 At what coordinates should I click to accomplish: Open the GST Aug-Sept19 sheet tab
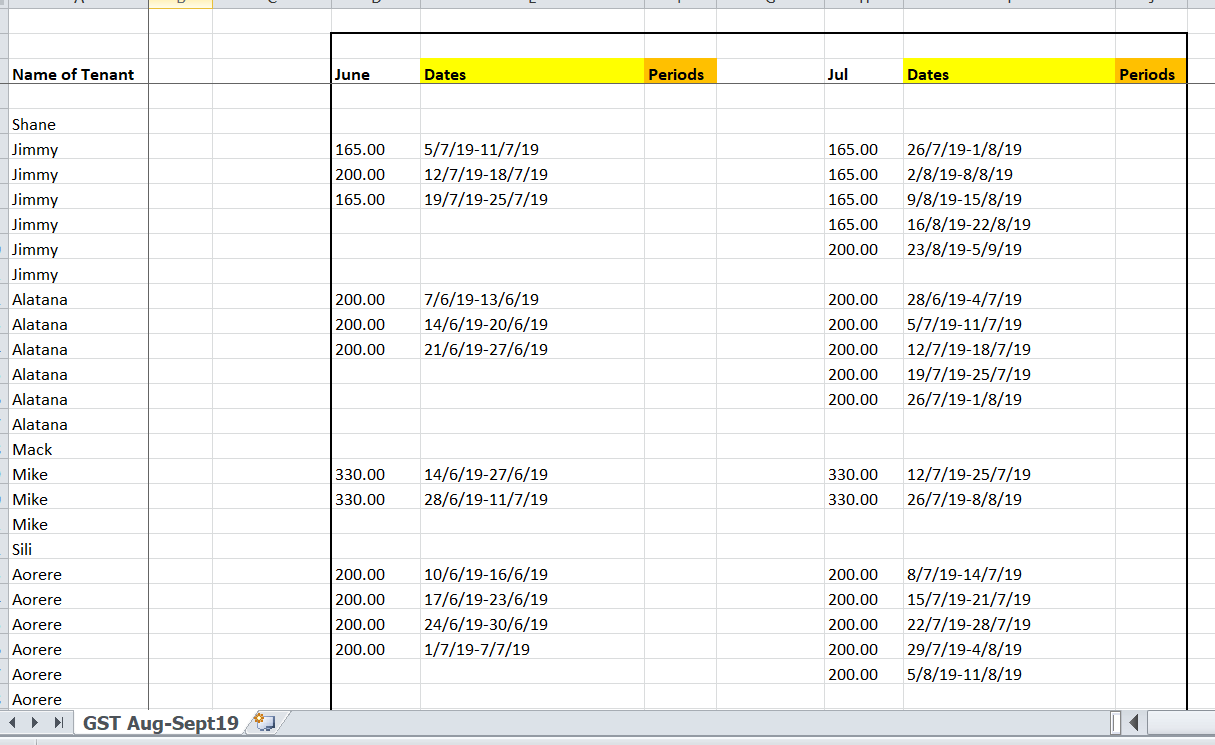click(161, 723)
